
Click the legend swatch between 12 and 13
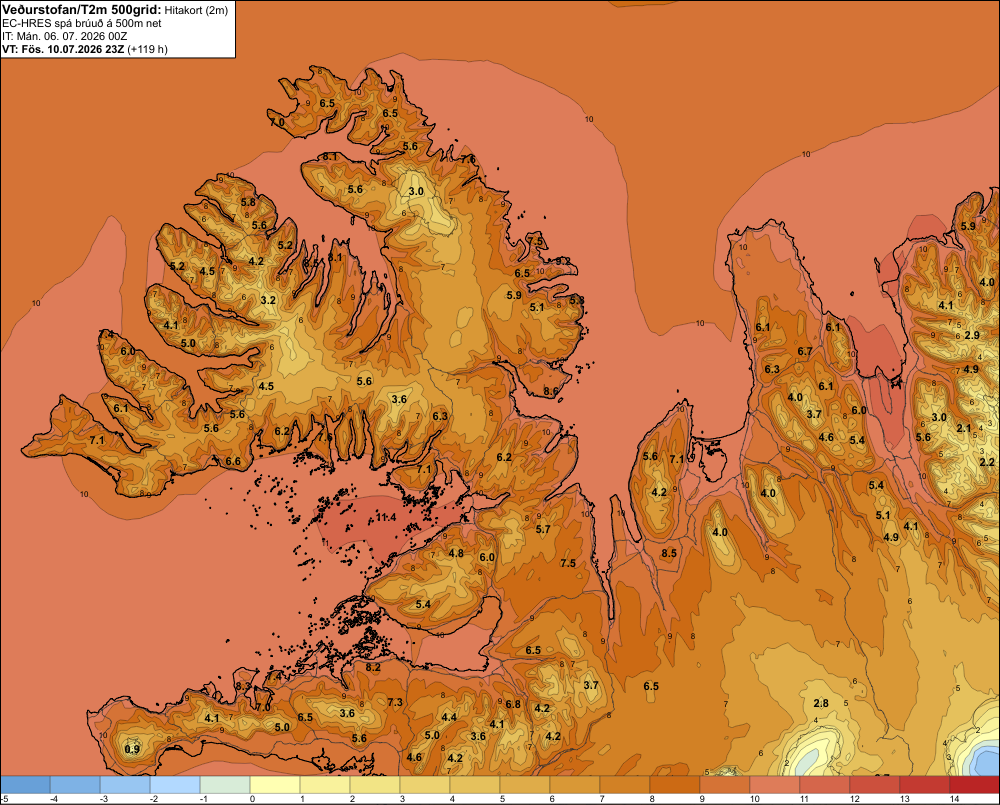point(874,785)
